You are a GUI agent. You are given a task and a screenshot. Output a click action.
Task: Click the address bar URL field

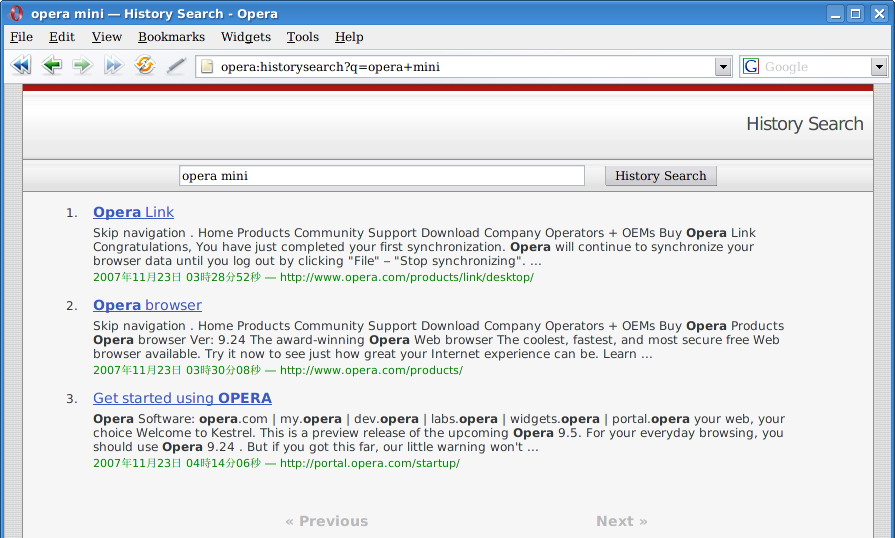[460, 67]
